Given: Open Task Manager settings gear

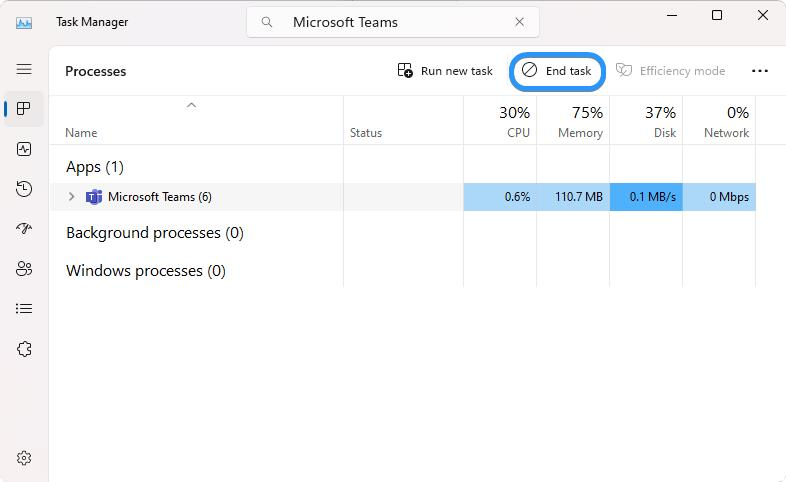Looking at the screenshot, I should pyautogui.click(x=24, y=458).
